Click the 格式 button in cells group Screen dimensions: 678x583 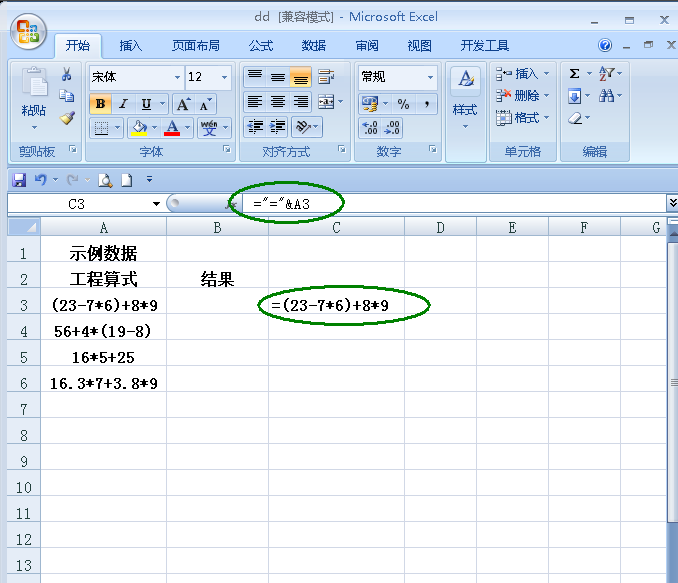pos(520,118)
